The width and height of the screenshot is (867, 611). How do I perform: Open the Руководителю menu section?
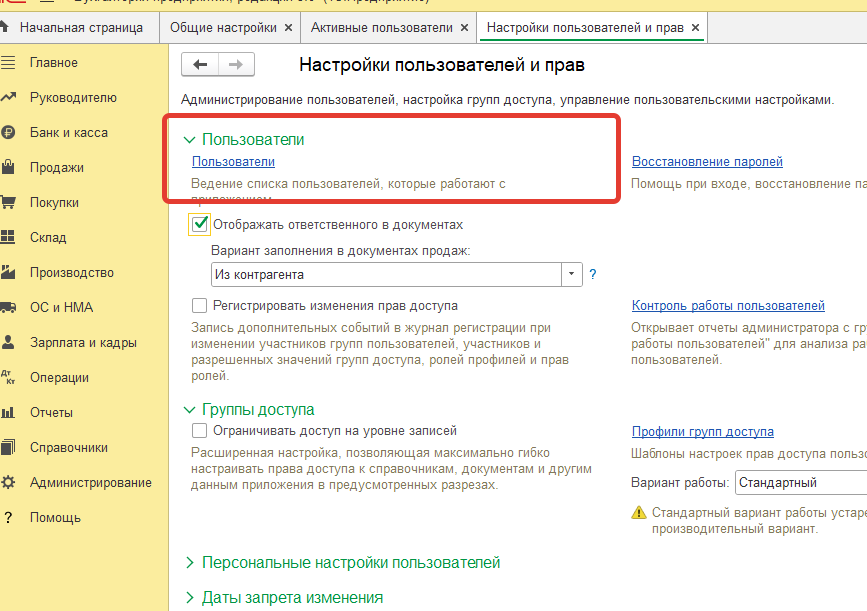point(73,97)
